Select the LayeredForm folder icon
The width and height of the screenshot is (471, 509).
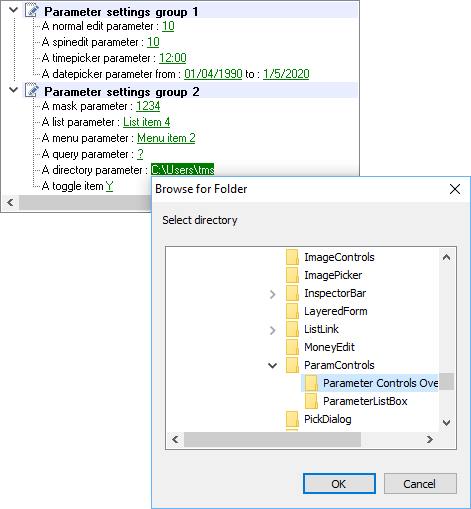(292, 311)
